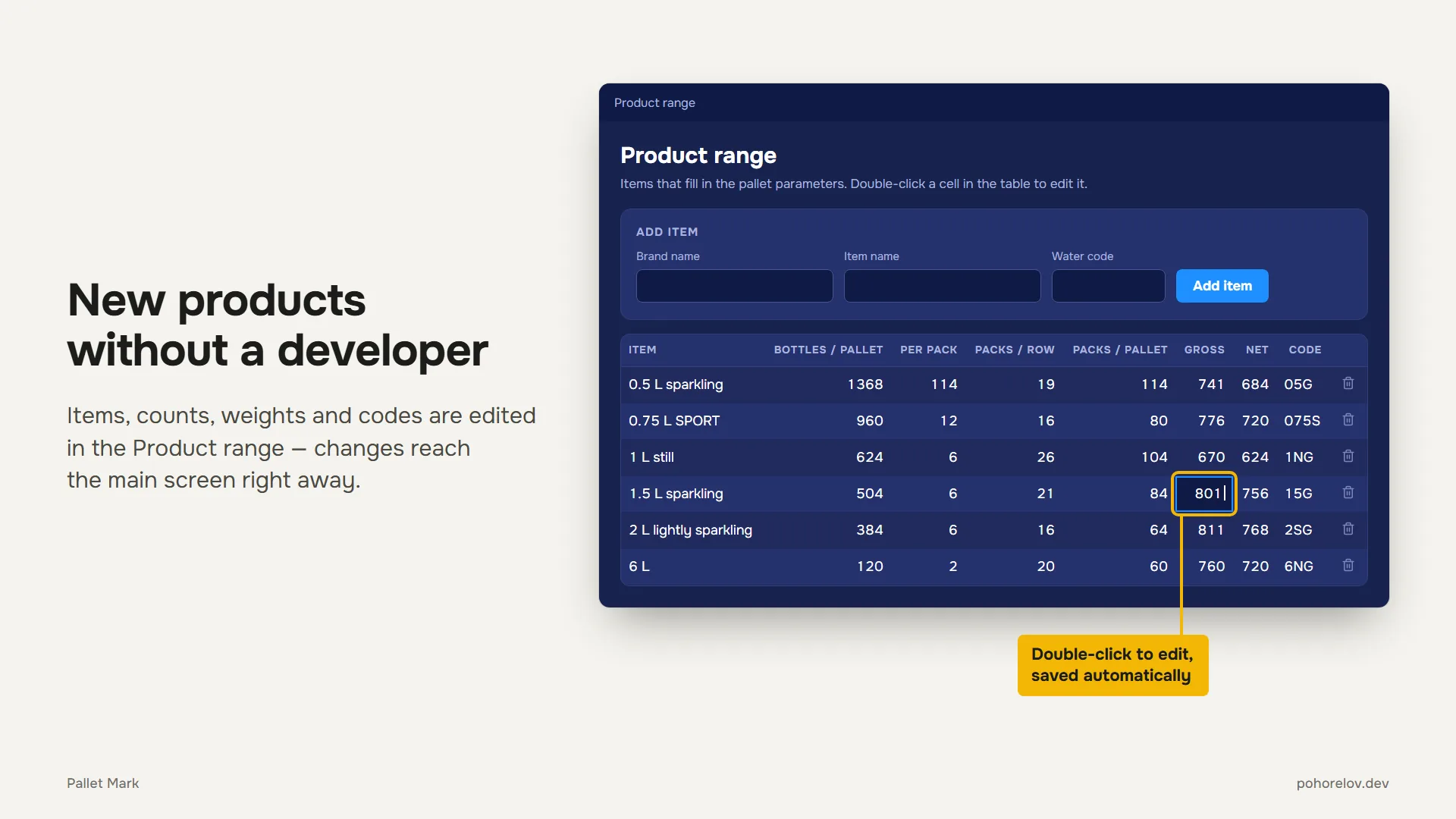Select the '0.75 L SPORT' item cell
Screen dimensions: 1456x819
click(674, 421)
